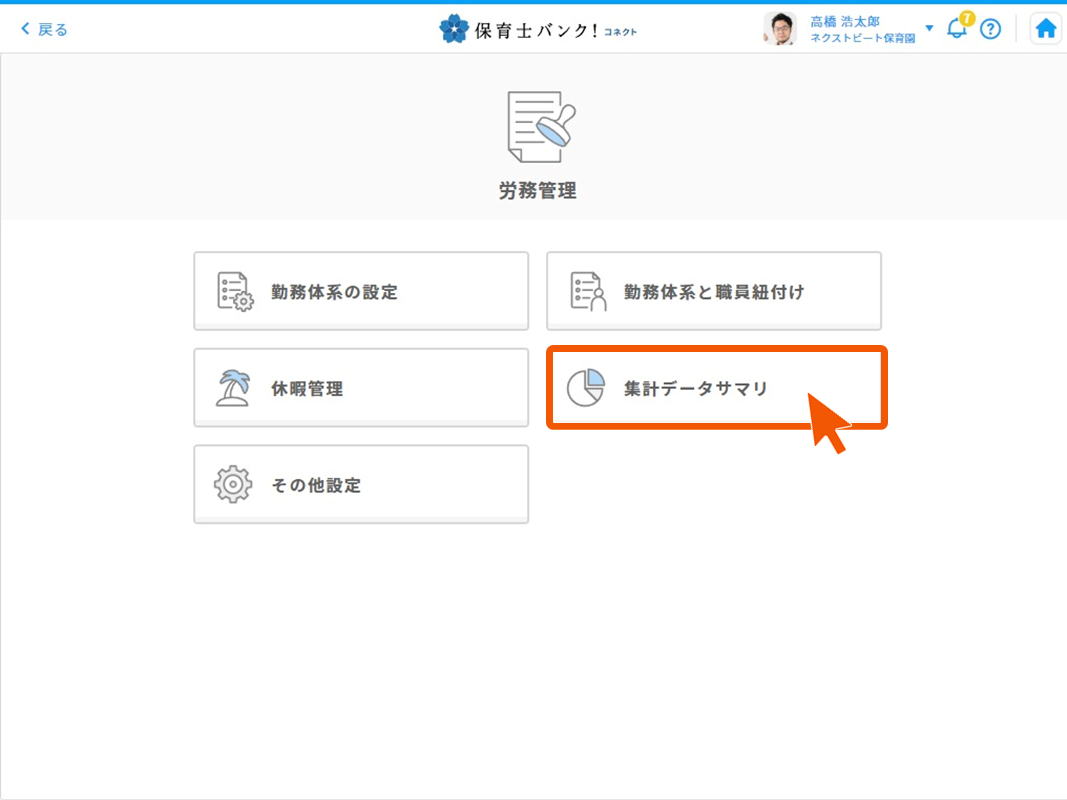The height and width of the screenshot is (800, 1067).
Task: Click the yellow notification count badge
Action: pos(966,18)
